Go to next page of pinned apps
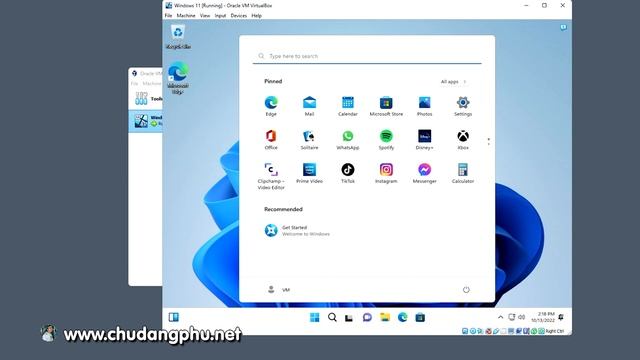The width and height of the screenshot is (640, 360). click(489, 144)
